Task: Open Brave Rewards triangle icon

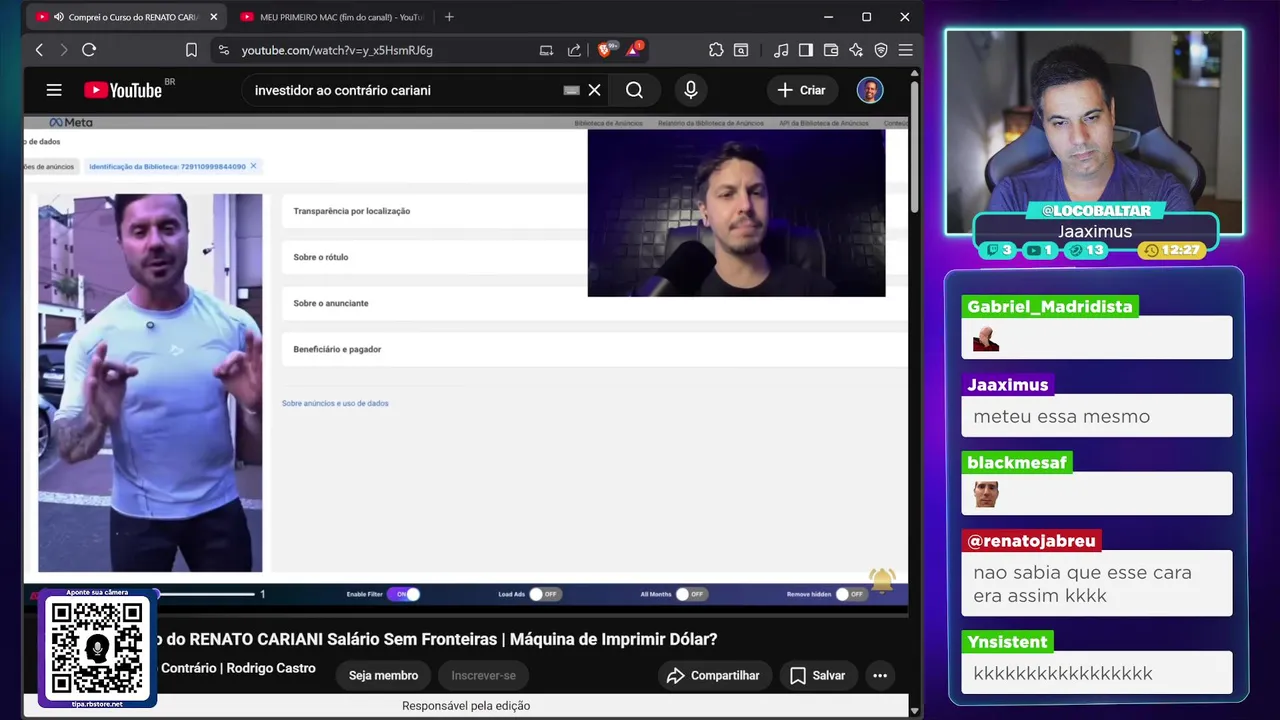Action: (634, 49)
